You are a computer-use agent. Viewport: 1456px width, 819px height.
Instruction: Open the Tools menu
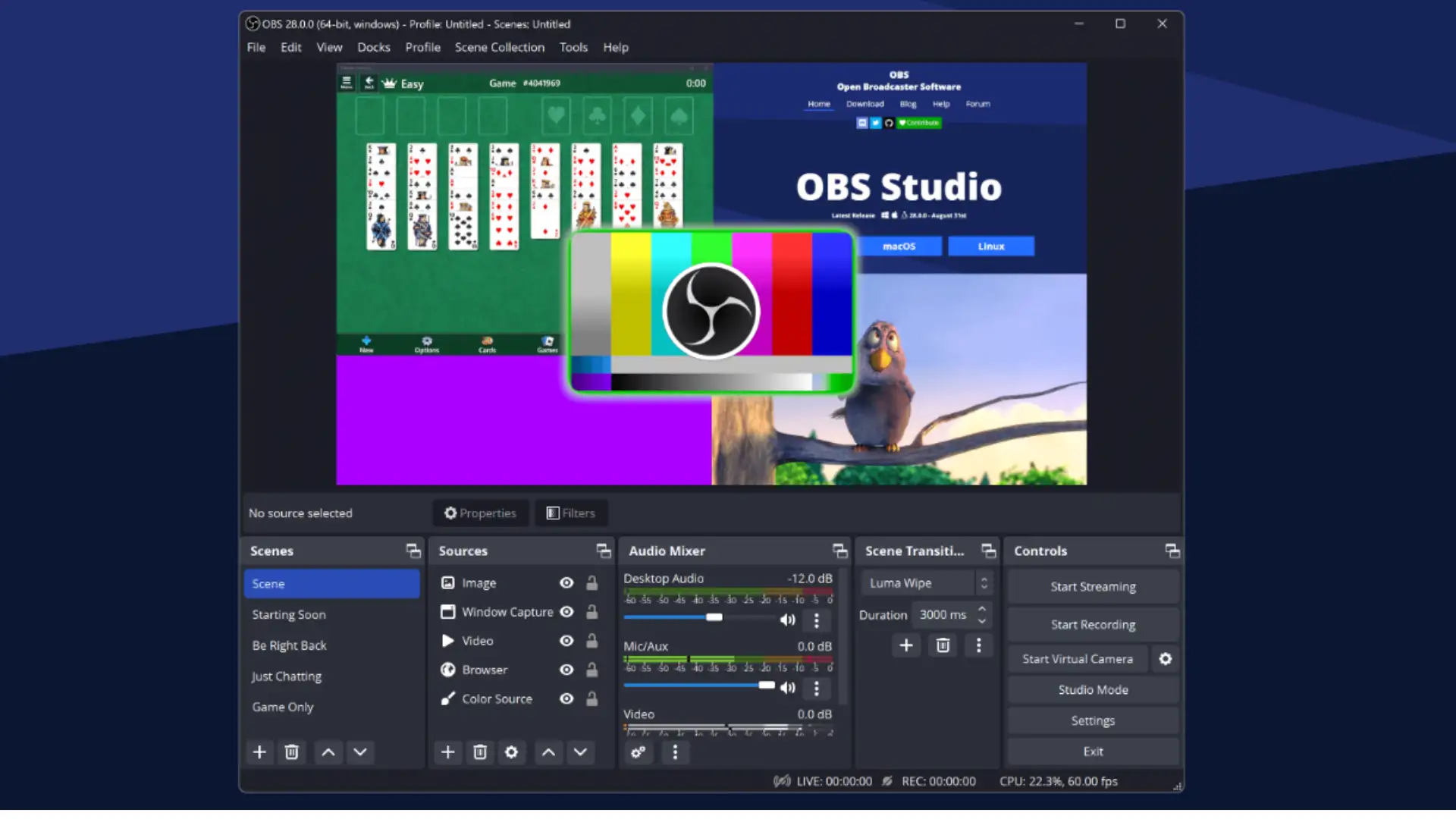coord(573,47)
